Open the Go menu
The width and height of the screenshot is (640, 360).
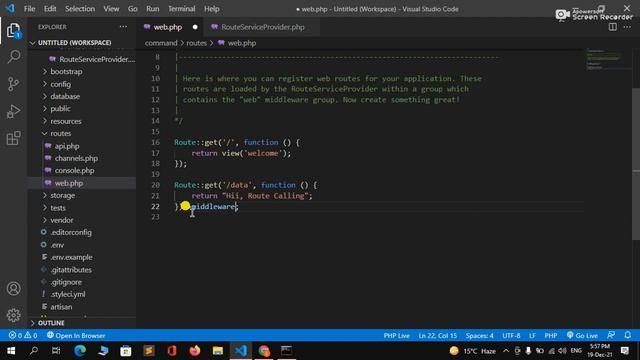133,9
